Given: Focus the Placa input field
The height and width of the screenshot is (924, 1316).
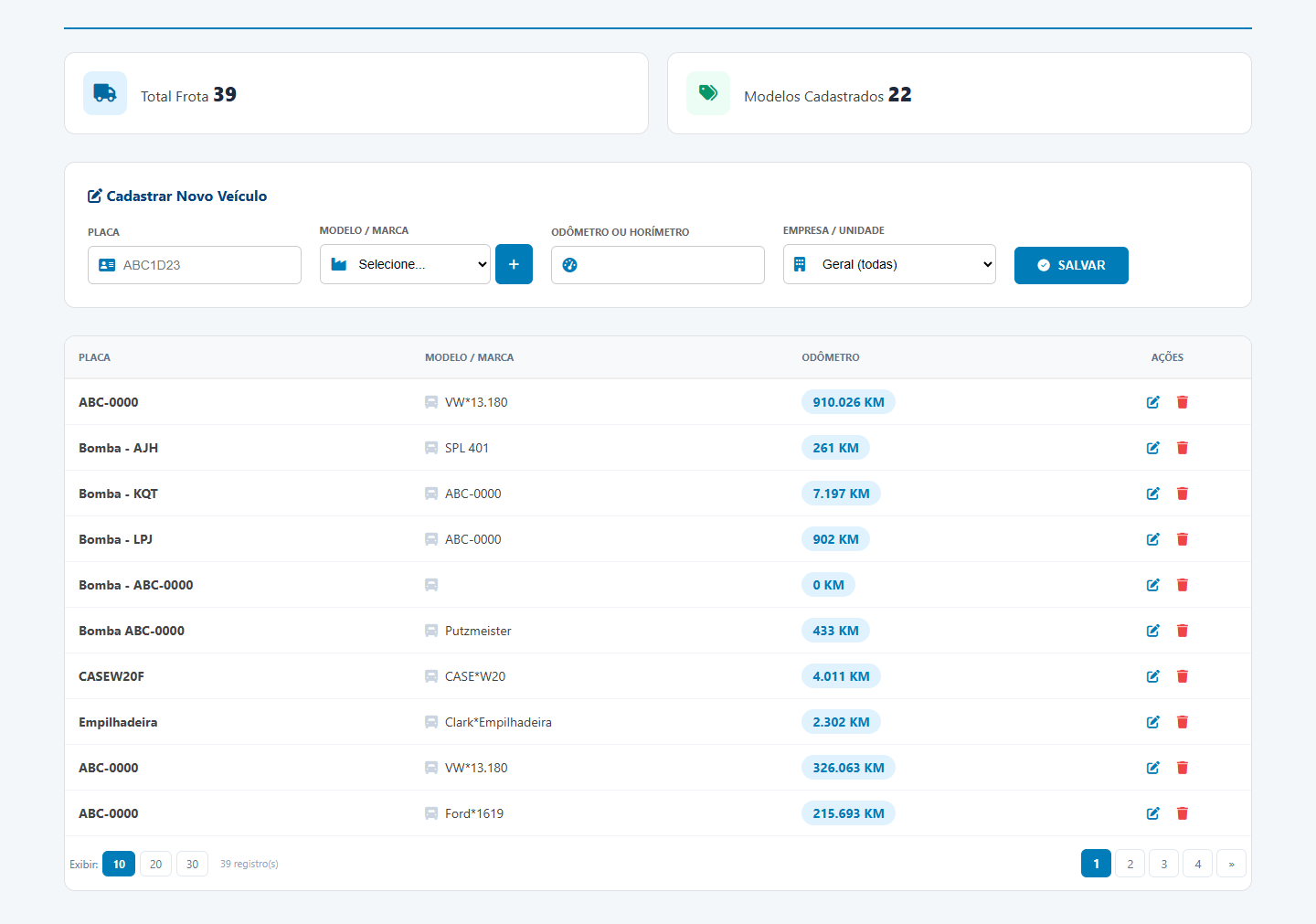Looking at the screenshot, I should 195,265.
